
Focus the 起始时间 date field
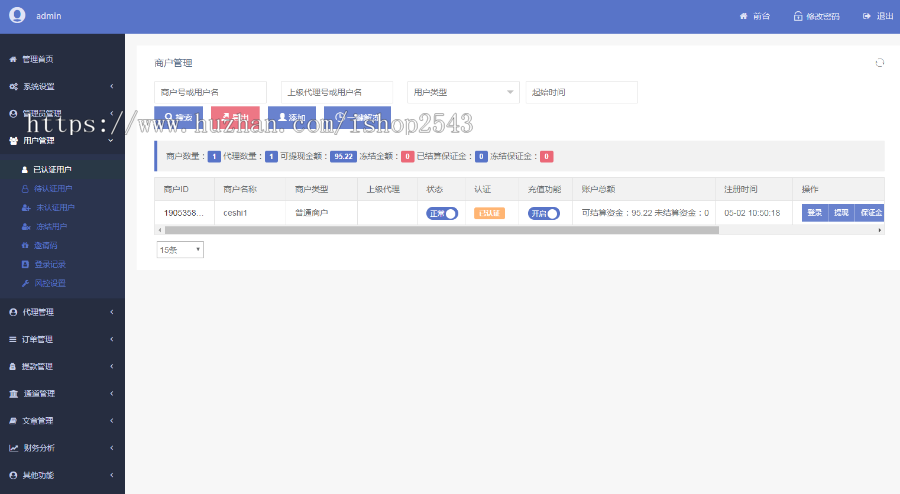click(x=581, y=92)
